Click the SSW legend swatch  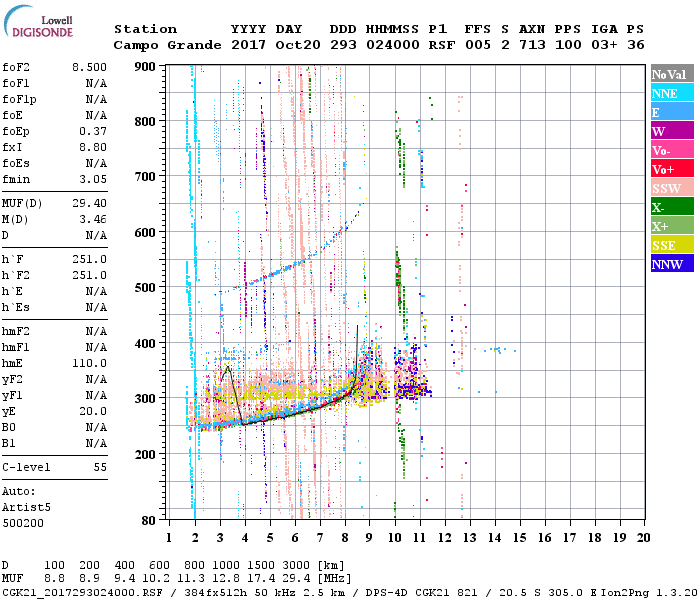[668, 188]
